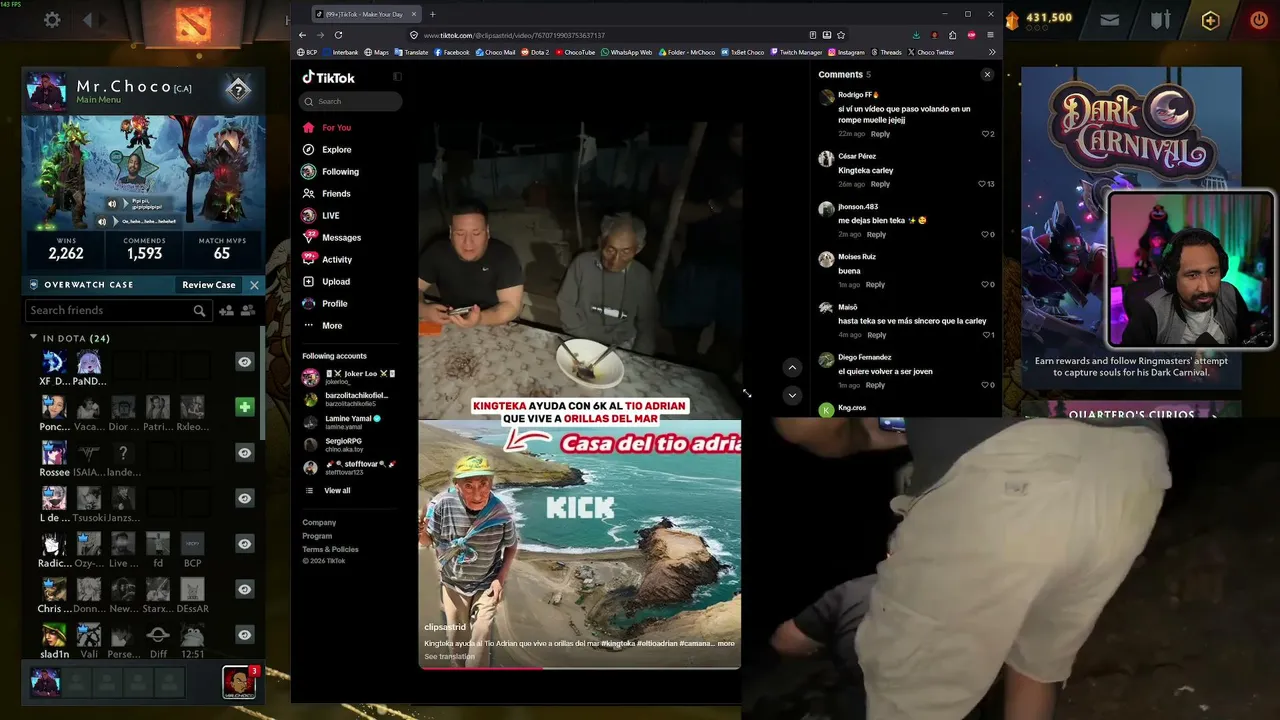Screen dimensions: 1280x720
Task: Open TikTok For You feed
Action: click(336, 128)
